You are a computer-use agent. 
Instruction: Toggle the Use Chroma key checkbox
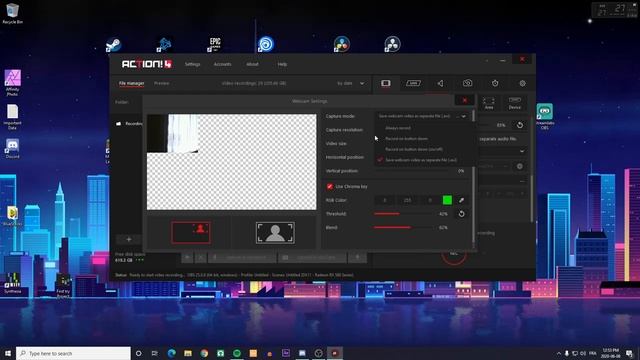click(x=329, y=187)
